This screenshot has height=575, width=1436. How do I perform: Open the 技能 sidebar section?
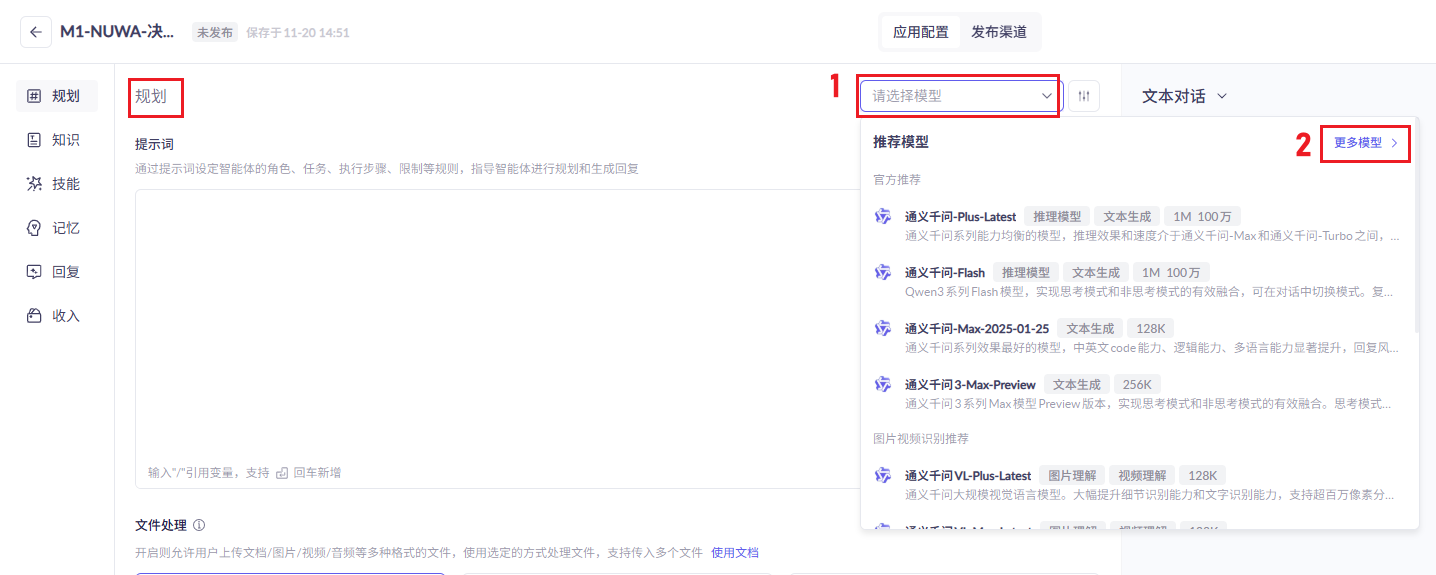coord(56,184)
